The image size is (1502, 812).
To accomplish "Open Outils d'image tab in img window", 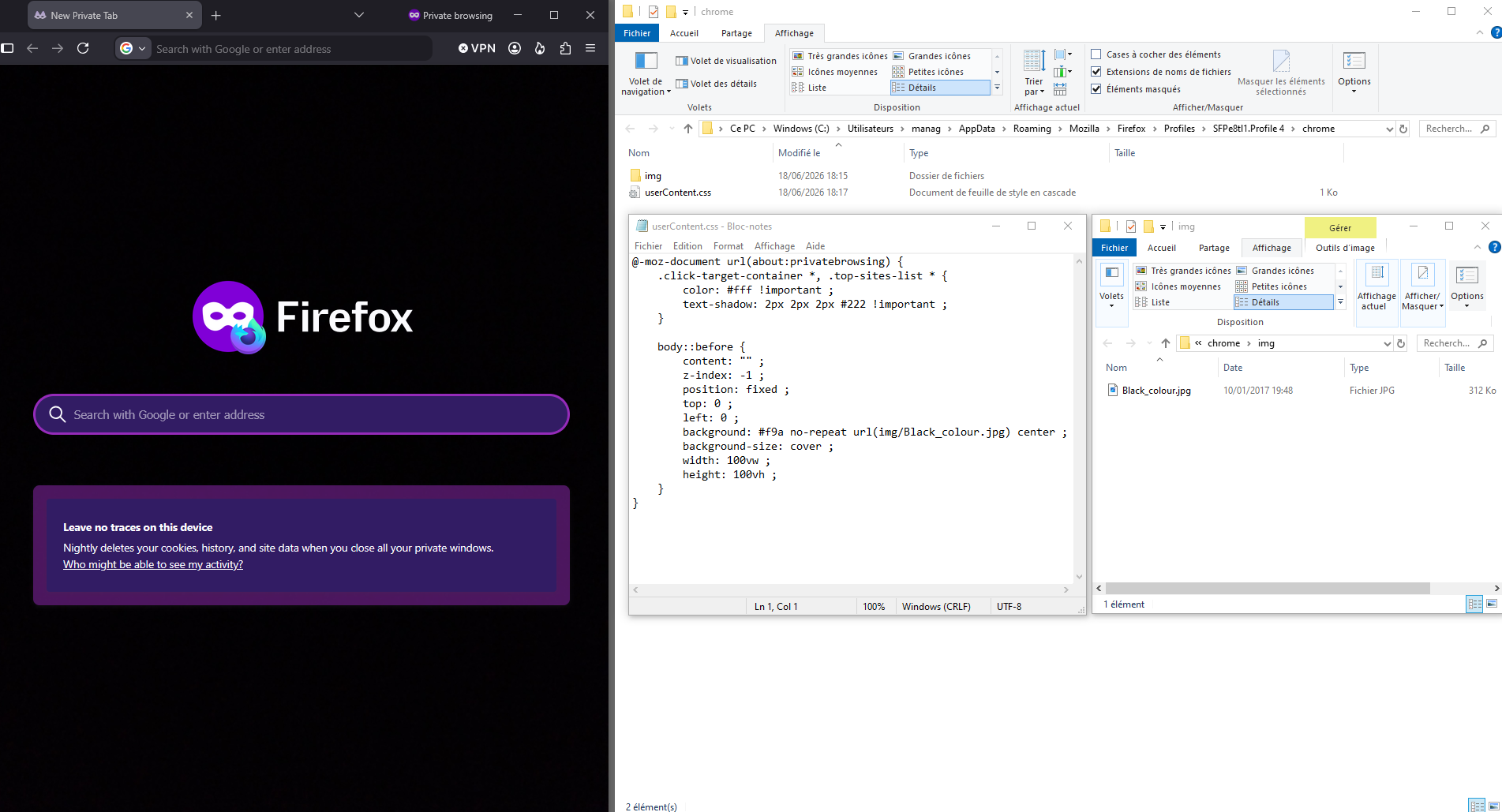I will click(x=1345, y=248).
